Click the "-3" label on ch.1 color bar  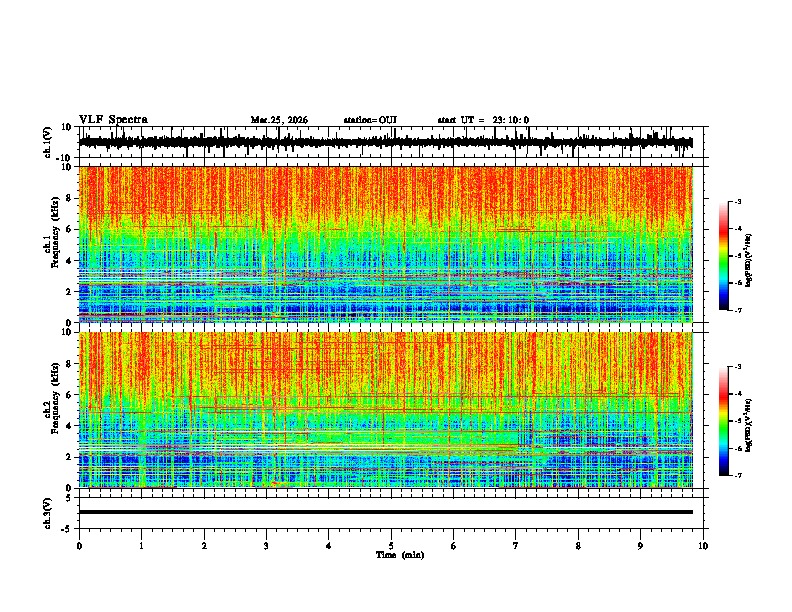click(x=738, y=201)
